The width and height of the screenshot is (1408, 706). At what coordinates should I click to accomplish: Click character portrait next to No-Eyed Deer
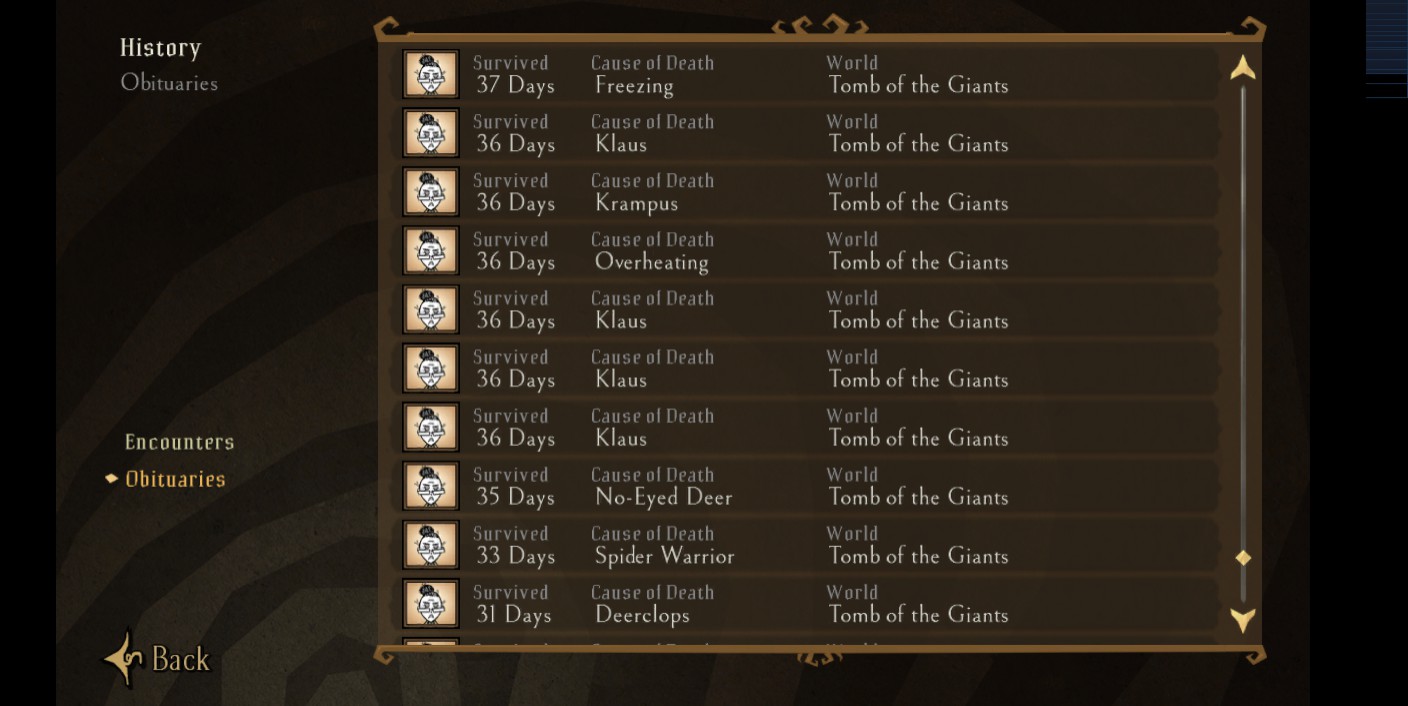[x=431, y=486]
